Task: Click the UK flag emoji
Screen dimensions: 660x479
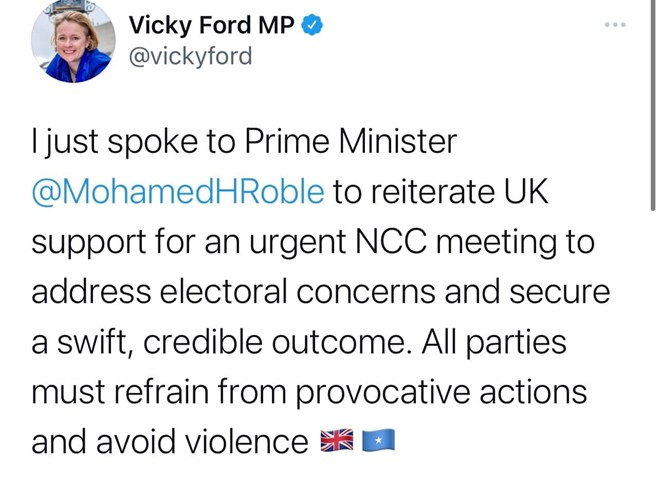Action: pos(336,441)
